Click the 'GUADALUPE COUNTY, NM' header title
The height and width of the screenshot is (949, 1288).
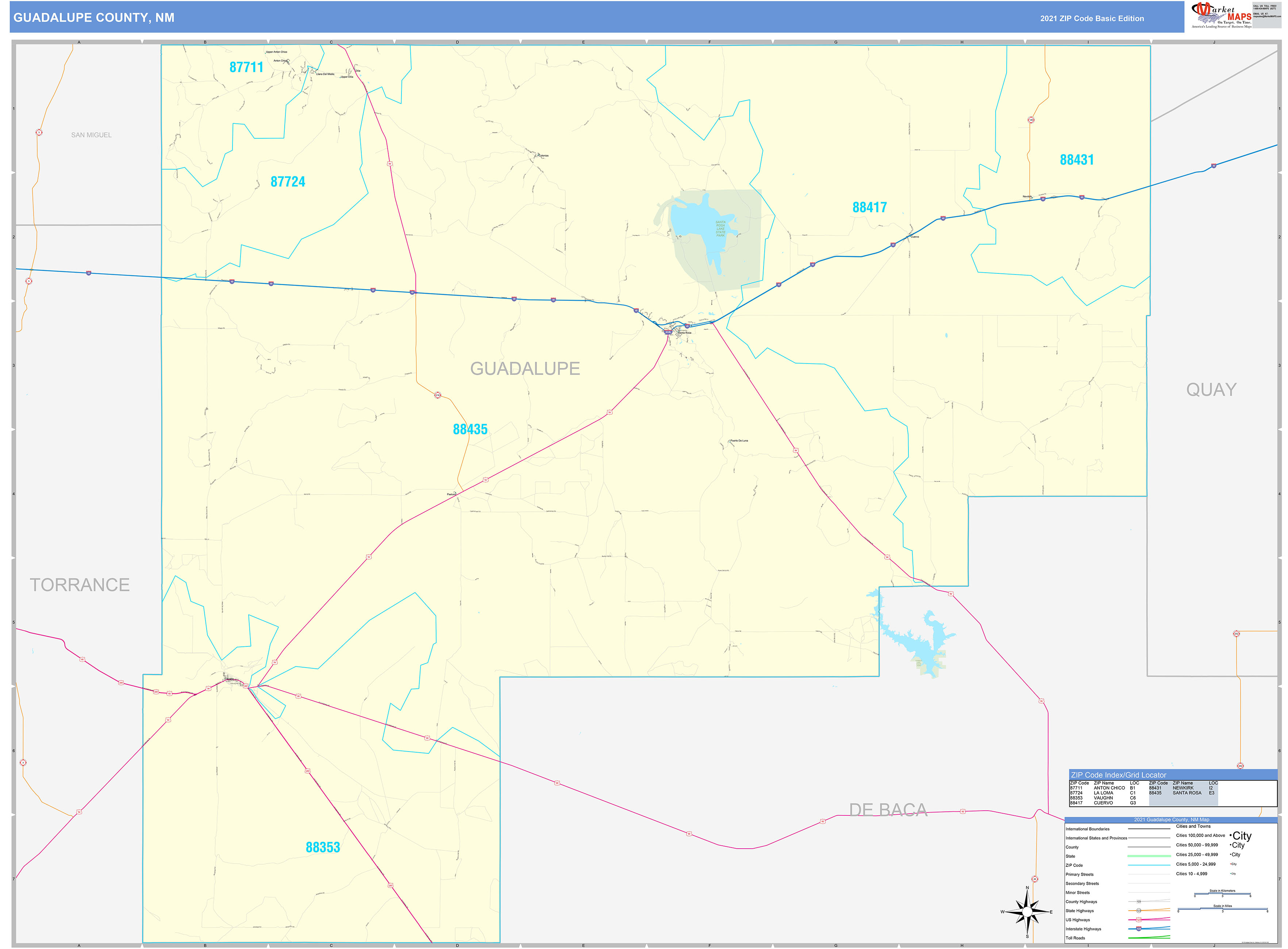point(94,18)
